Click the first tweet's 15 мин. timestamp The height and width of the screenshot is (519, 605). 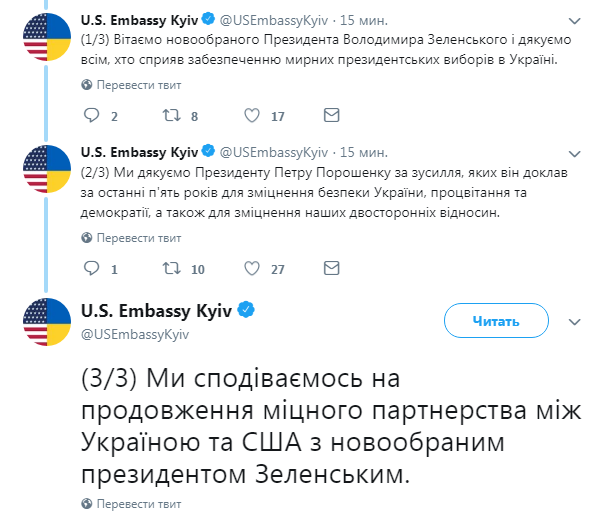364,18
